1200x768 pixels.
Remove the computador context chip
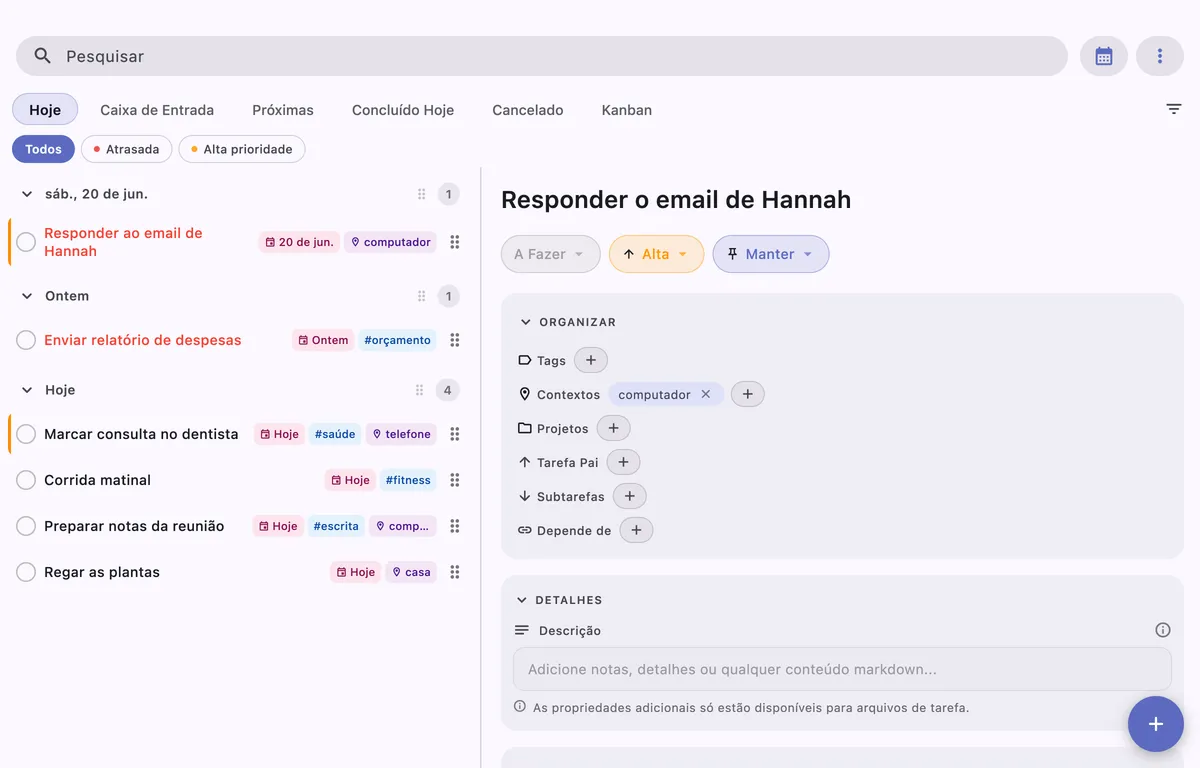705,394
